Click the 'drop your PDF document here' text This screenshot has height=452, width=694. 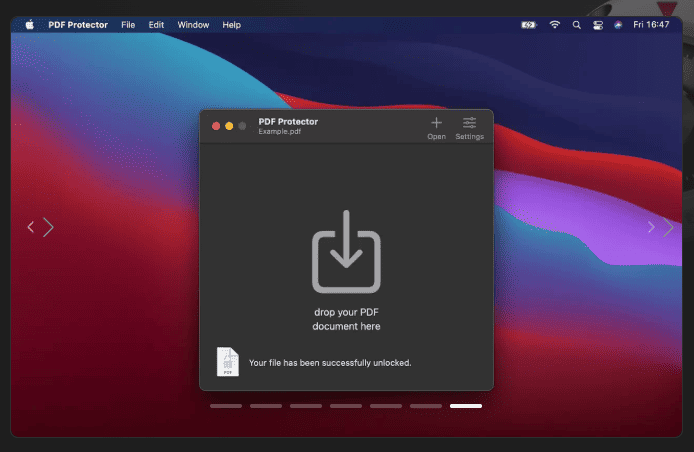(346, 319)
